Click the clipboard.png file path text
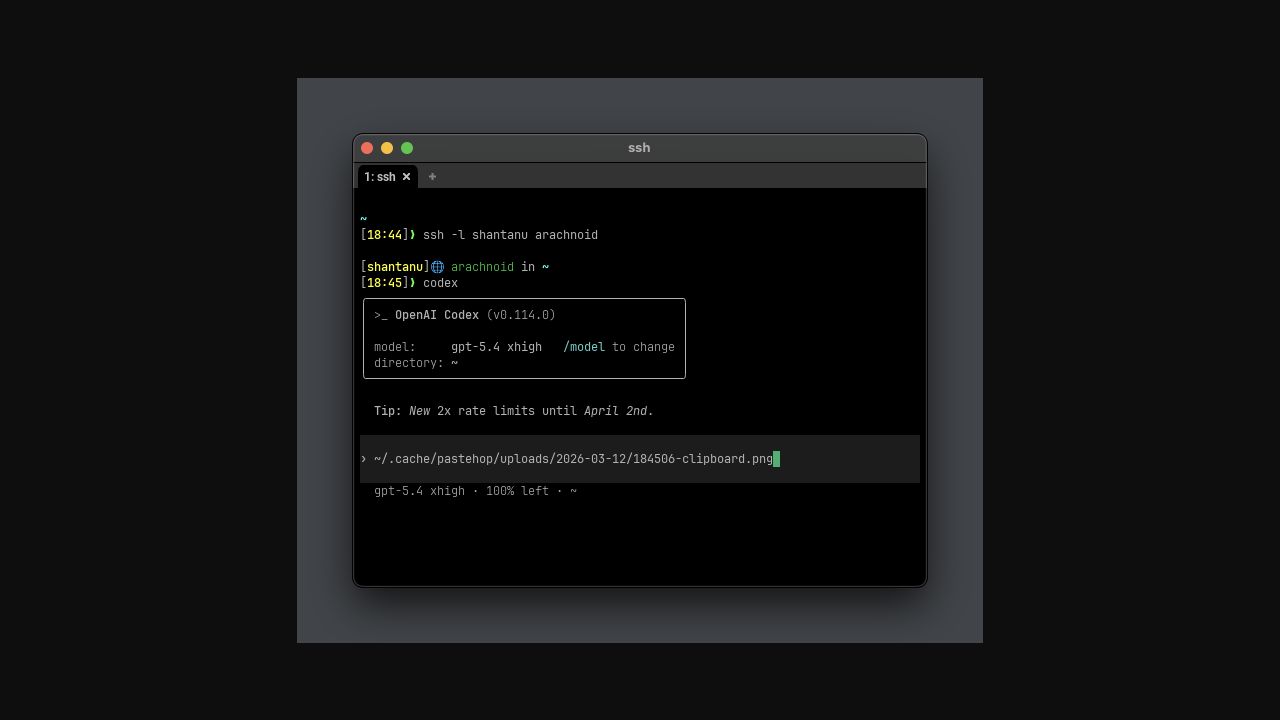1280x720 pixels. coord(573,459)
